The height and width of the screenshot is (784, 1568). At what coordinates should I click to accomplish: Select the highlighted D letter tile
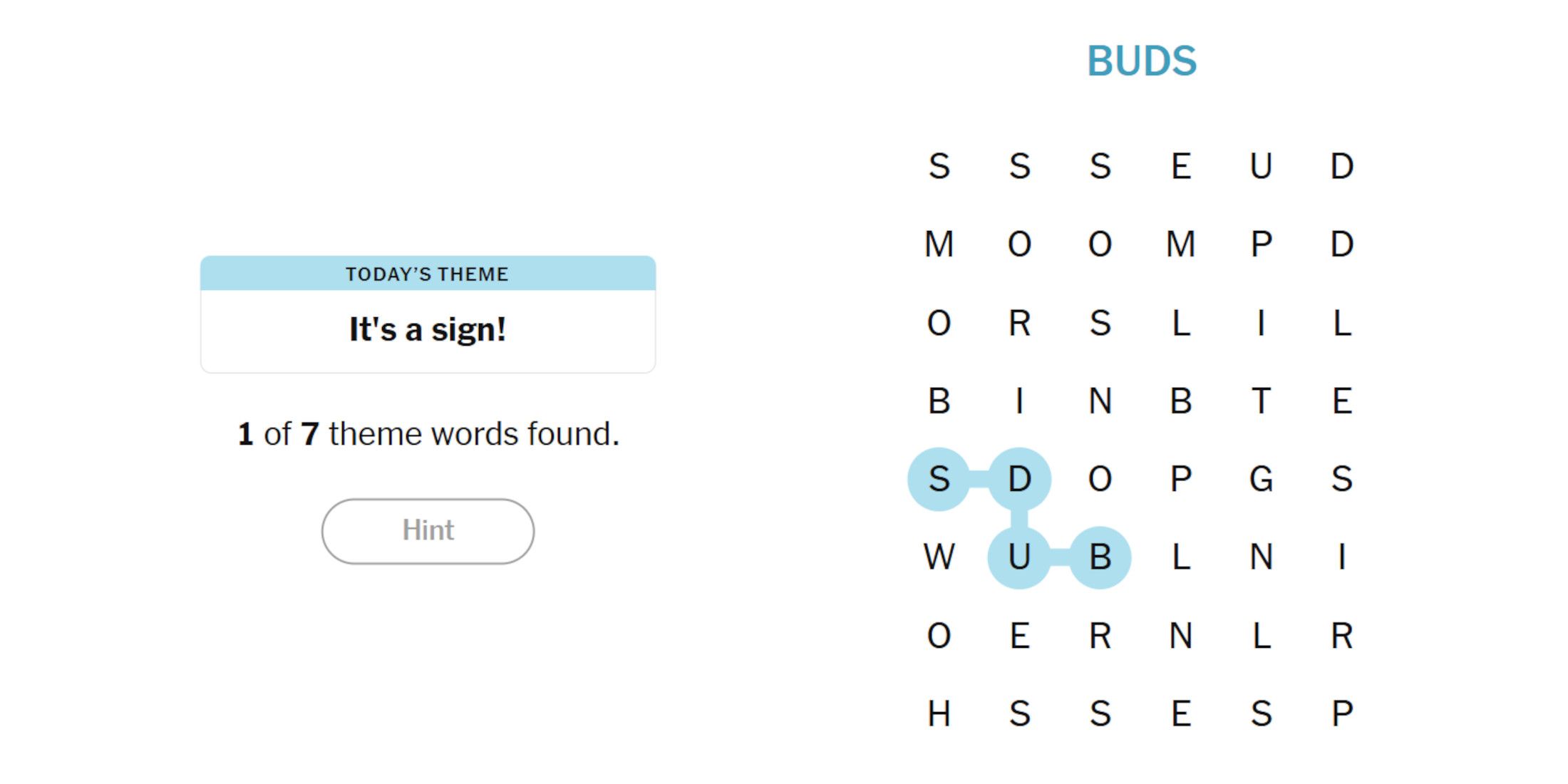pos(1019,479)
